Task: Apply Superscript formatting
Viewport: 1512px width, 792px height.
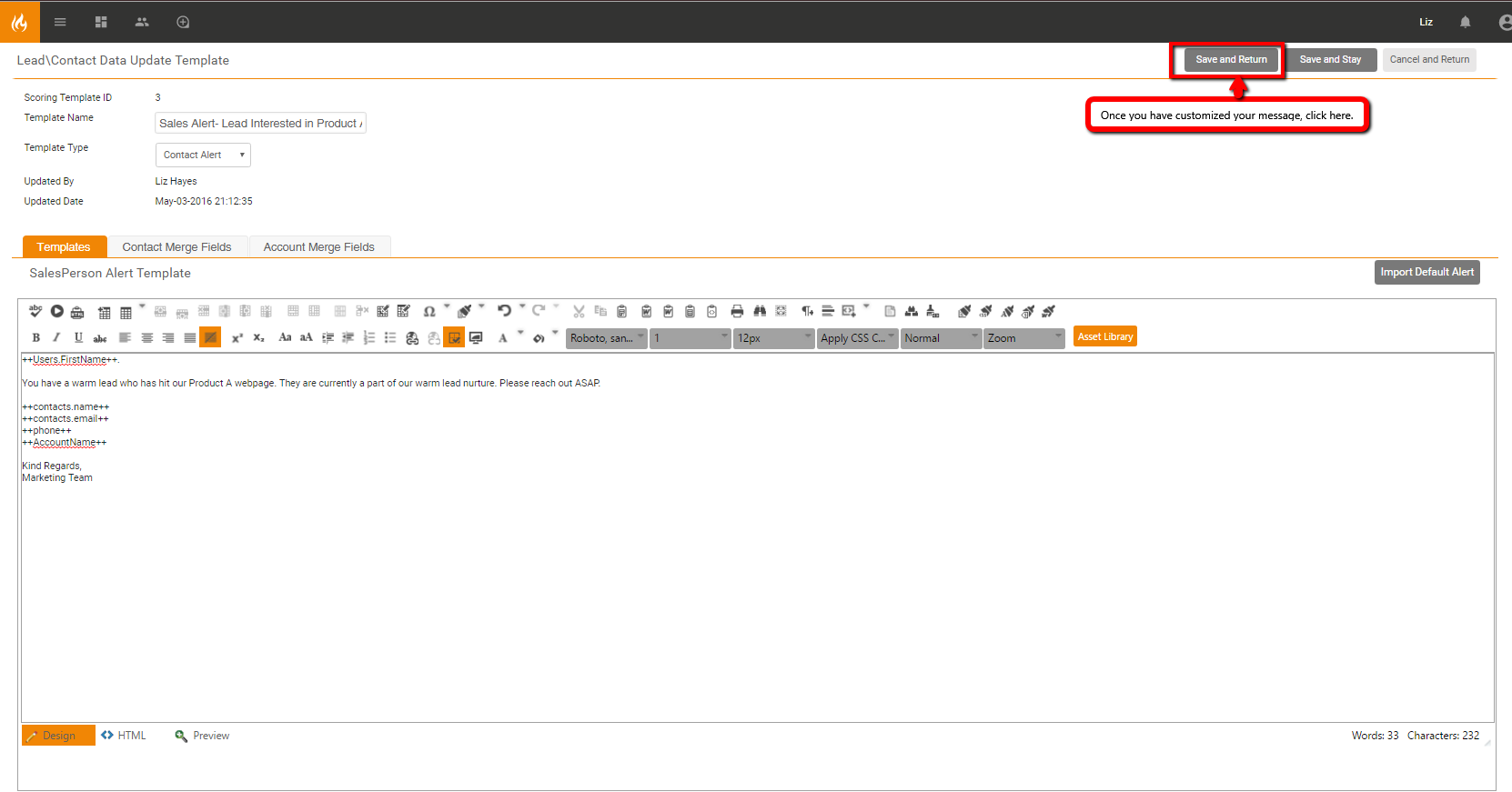Action: click(x=237, y=337)
